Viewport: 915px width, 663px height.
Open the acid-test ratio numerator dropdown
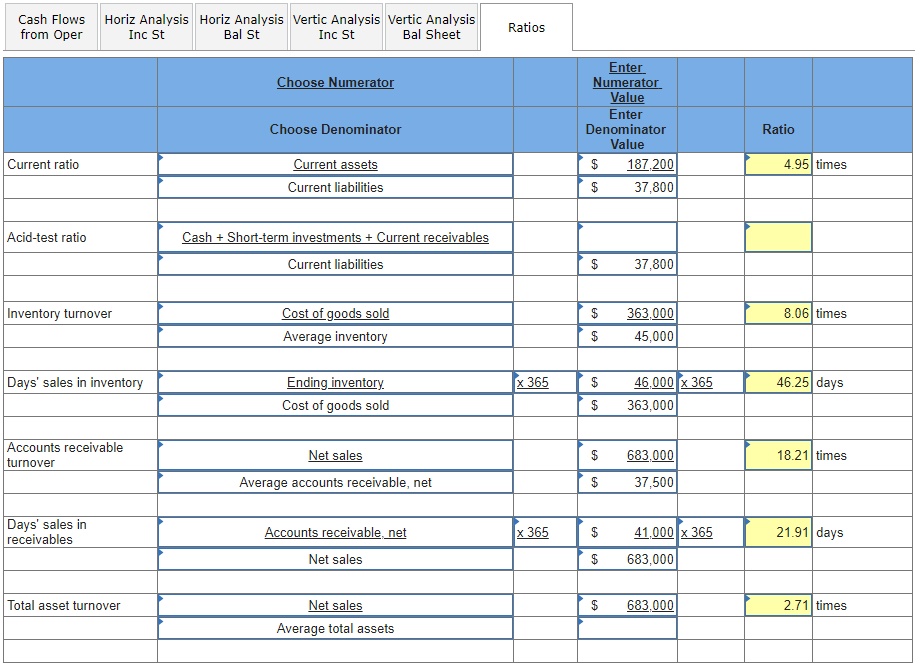tap(336, 237)
